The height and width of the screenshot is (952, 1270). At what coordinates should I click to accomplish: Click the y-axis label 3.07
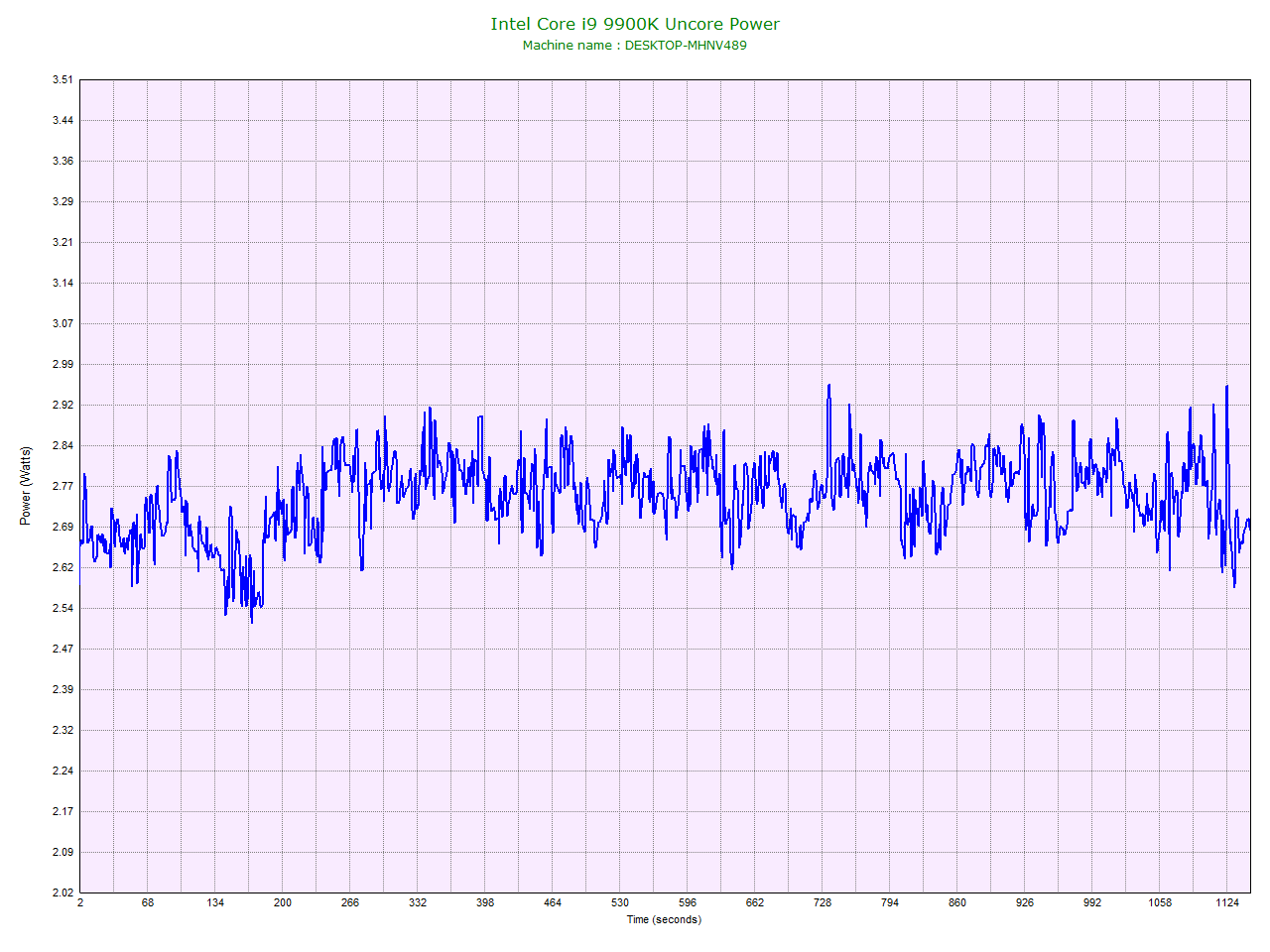(x=63, y=324)
